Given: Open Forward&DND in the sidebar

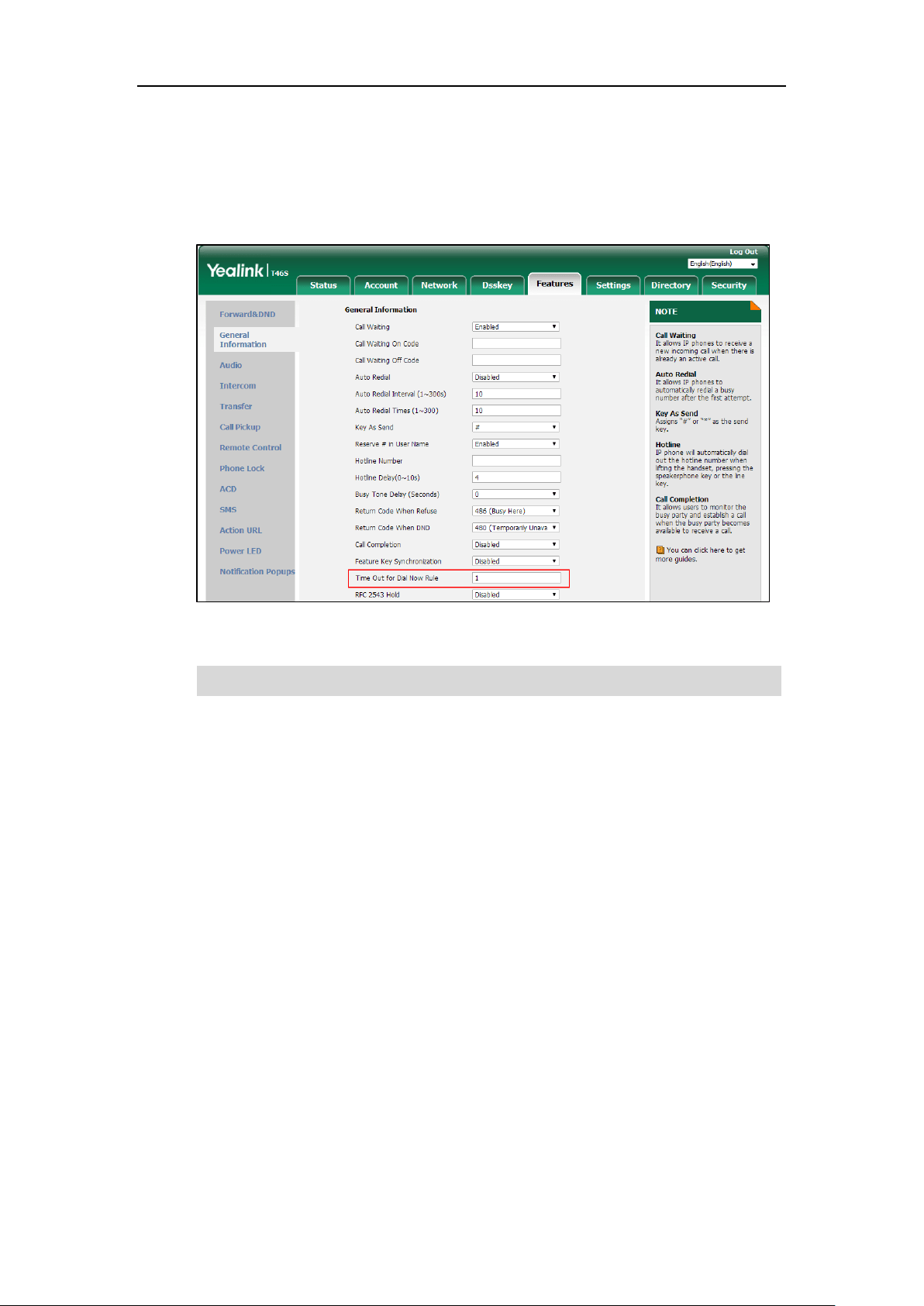Looking at the screenshot, I should point(247,315).
